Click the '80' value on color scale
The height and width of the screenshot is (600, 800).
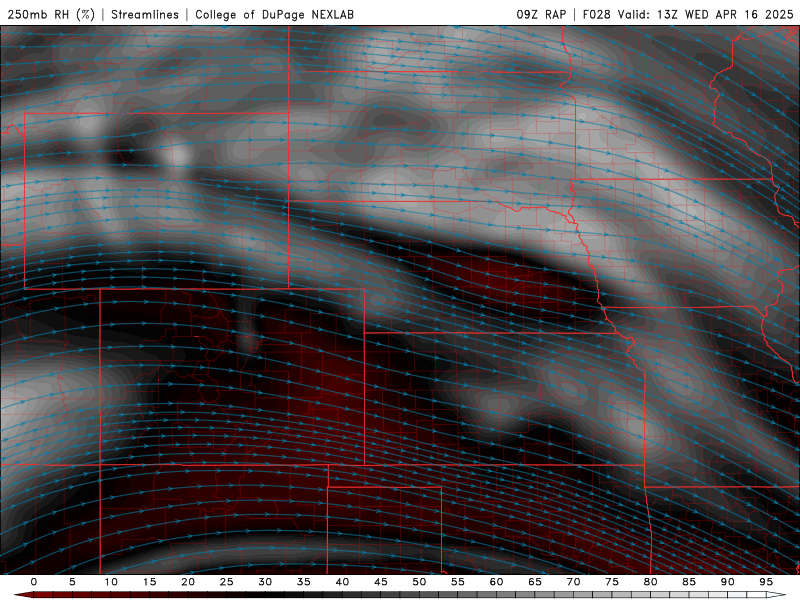click(x=650, y=582)
